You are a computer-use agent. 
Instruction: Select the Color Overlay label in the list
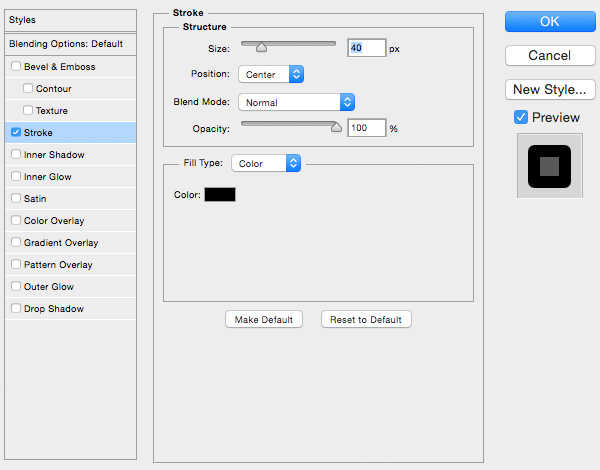tap(54, 221)
